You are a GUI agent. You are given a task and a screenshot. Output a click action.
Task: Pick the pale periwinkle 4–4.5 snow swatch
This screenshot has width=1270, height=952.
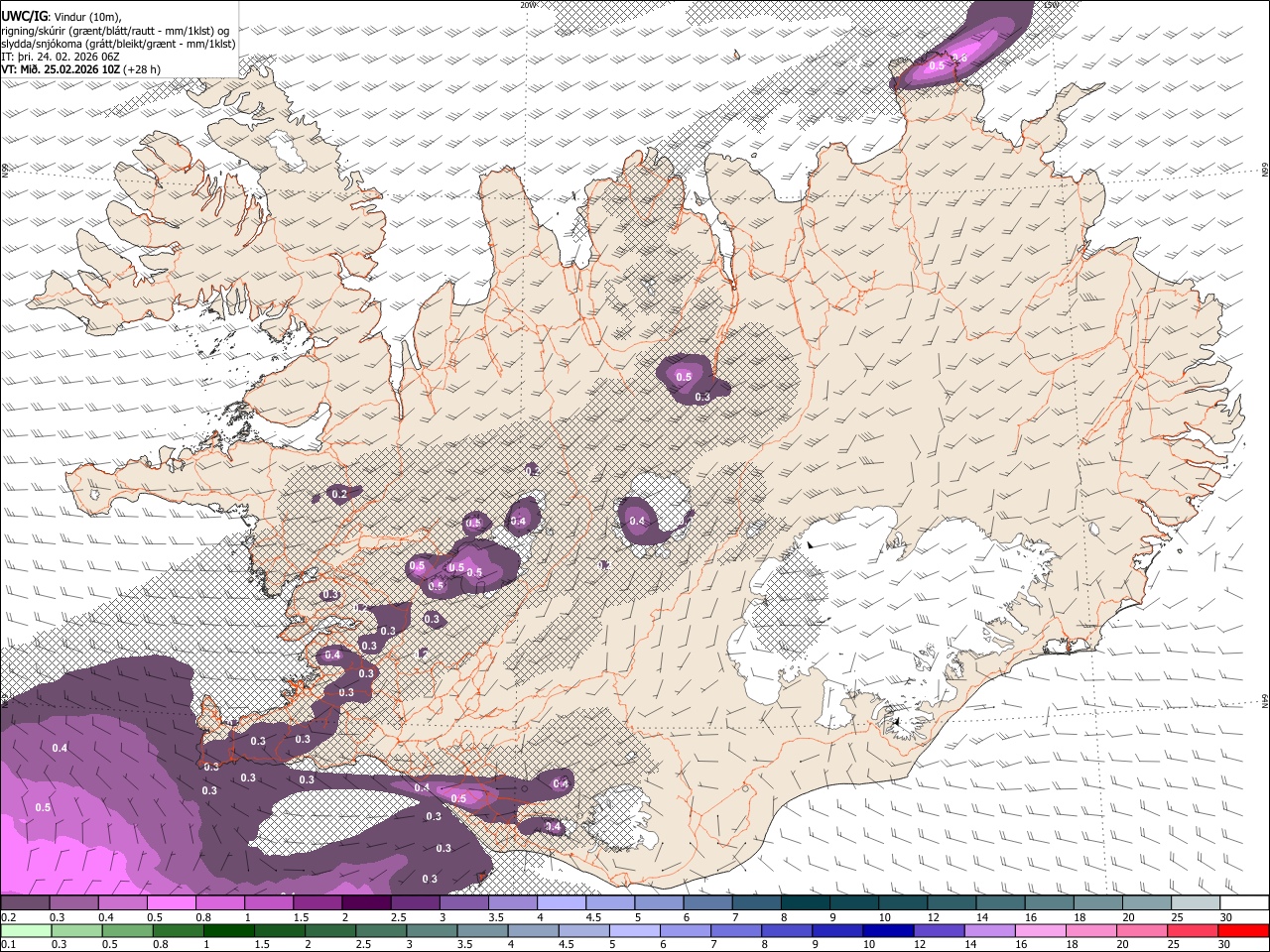coord(562,902)
